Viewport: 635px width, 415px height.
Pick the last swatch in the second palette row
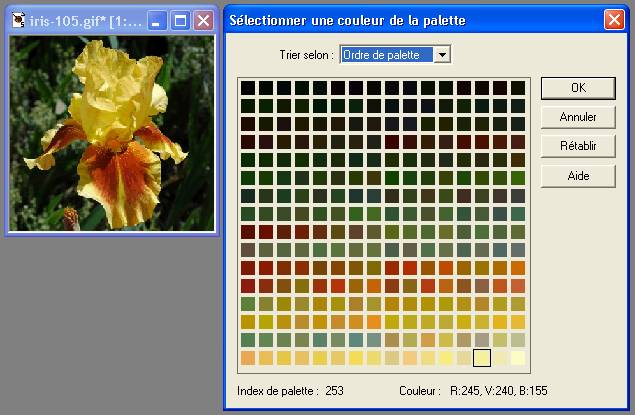(518, 106)
